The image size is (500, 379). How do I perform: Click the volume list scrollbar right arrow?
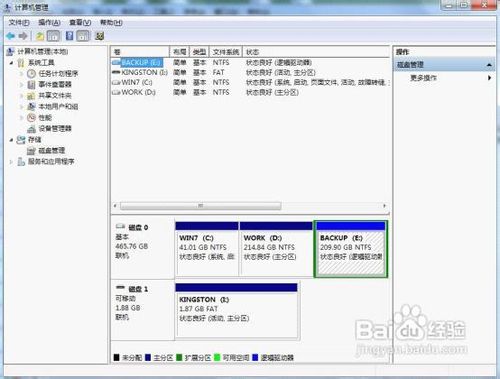[385, 206]
